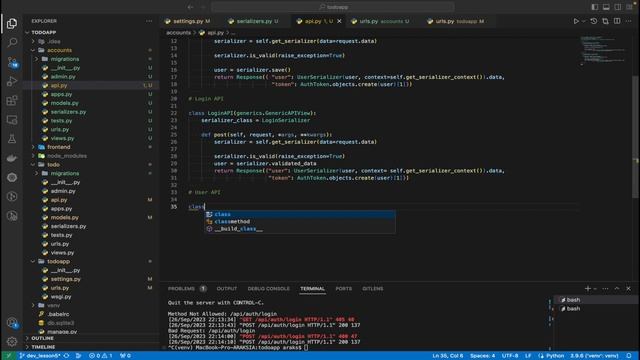Viewport: 640px width, 360px height.
Task: Close the terminal panel
Action: 629,289
